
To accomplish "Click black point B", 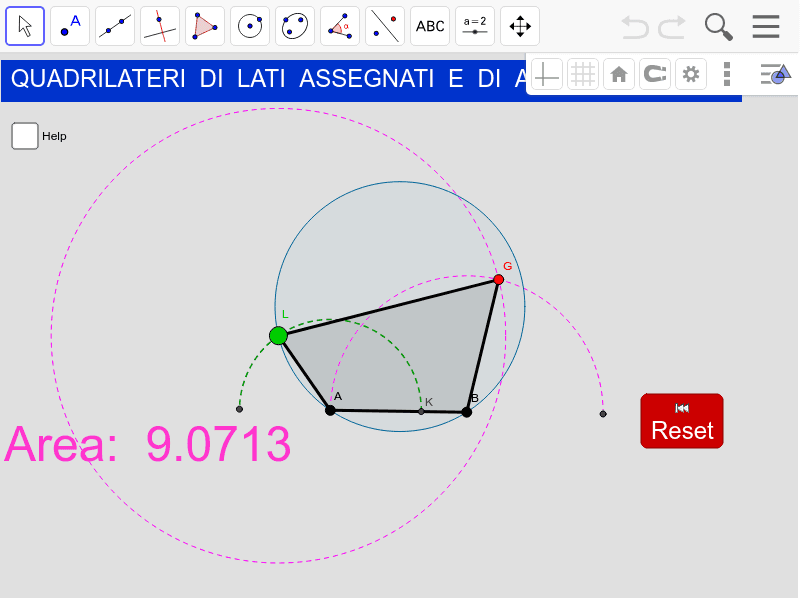I will click(466, 412).
